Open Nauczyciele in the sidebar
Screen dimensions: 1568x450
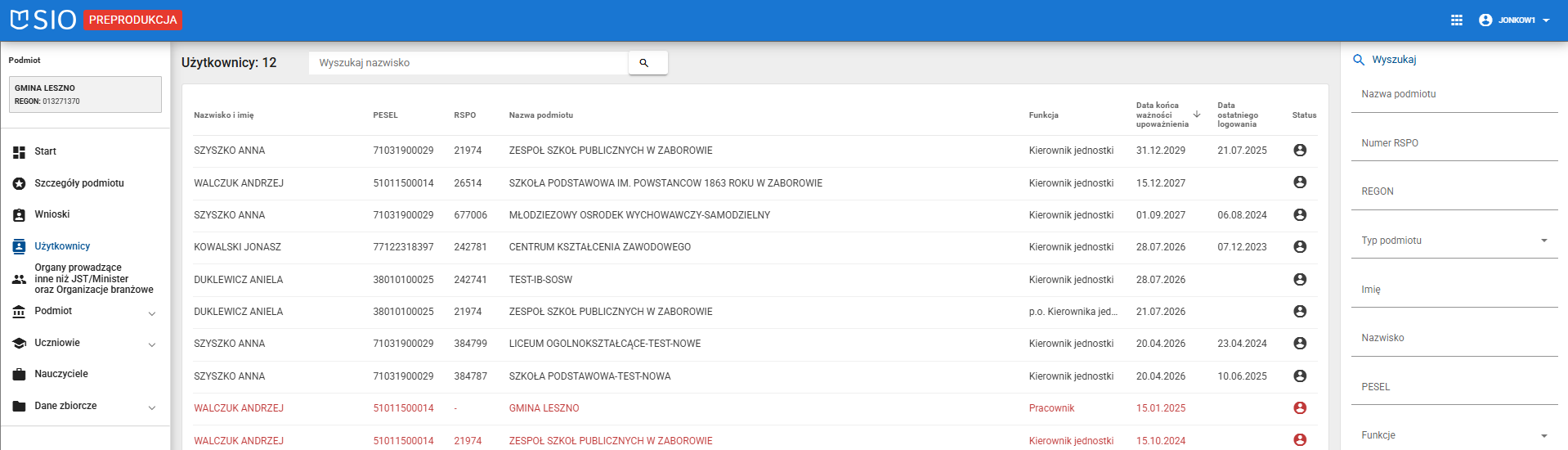pyautogui.click(x=60, y=374)
